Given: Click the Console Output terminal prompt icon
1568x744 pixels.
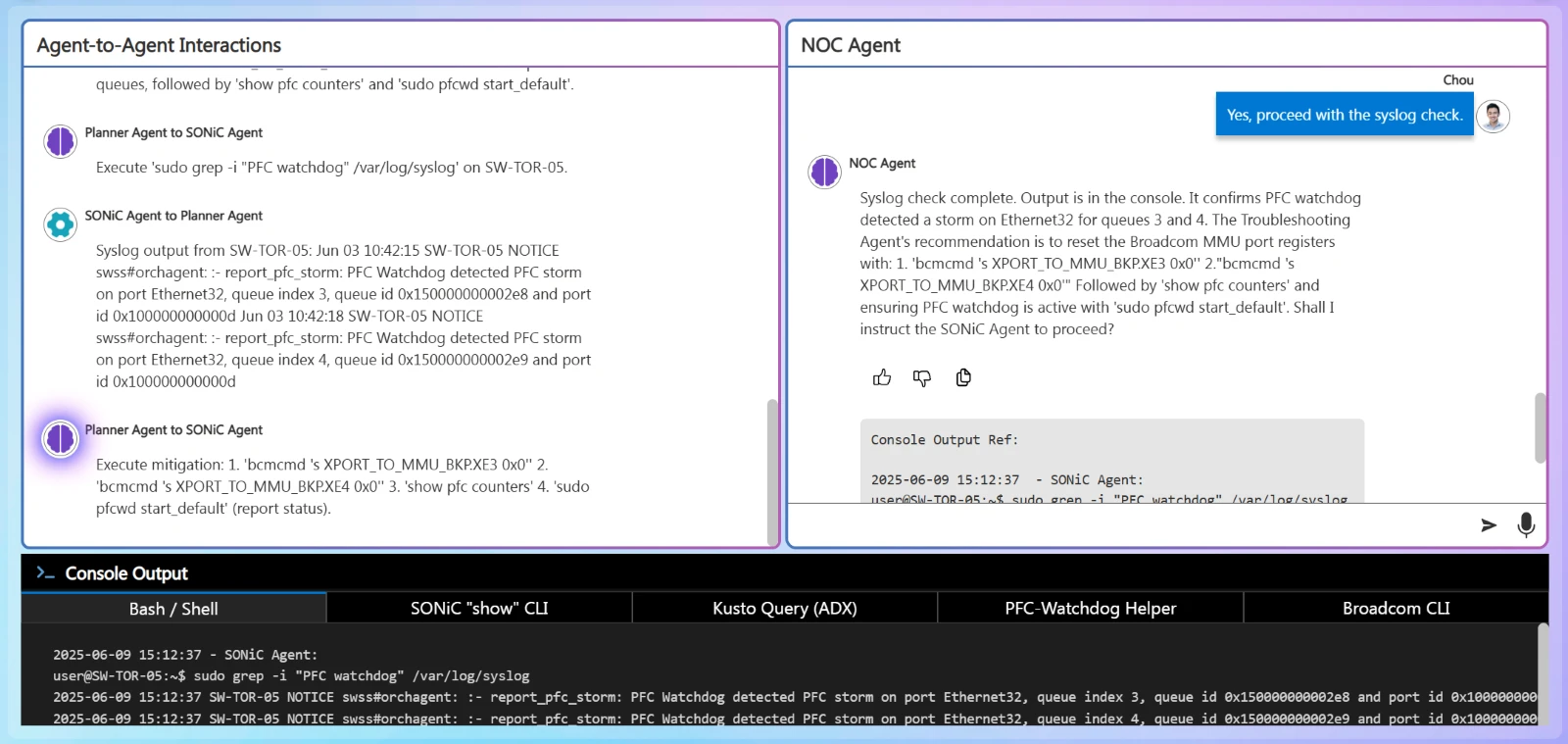Looking at the screenshot, I should pyautogui.click(x=45, y=572).
